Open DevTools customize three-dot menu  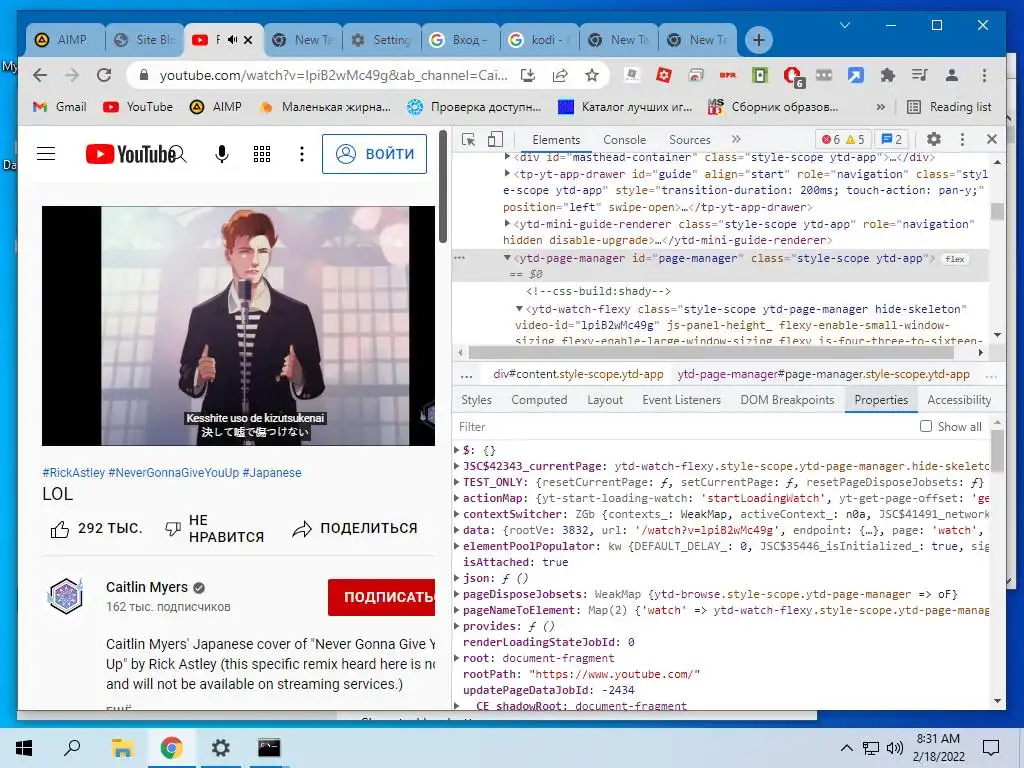coord(962,139)
